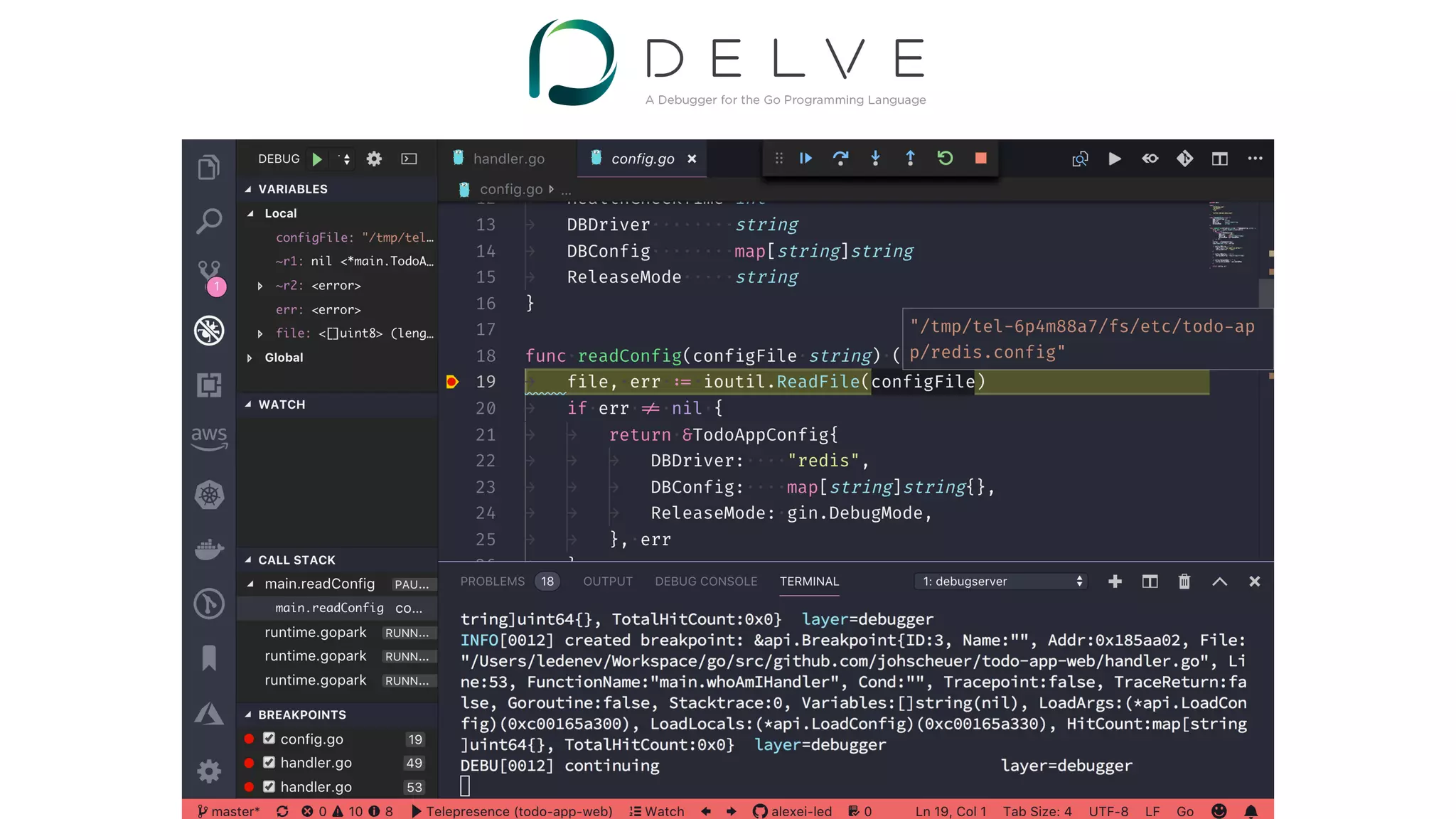Switch to the Debug Console tab
This screenshot has width=1456, height=819.
pos(705,582)
